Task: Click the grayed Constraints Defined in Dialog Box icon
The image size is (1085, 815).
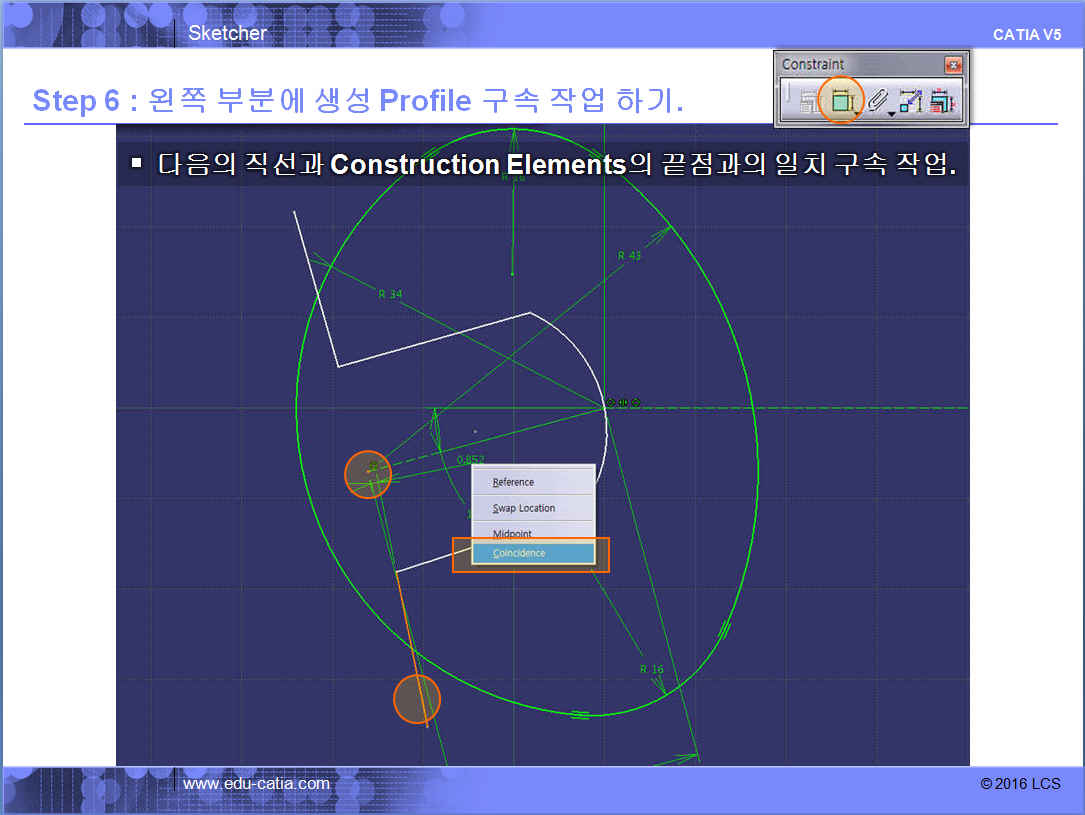Action: pyautogui.click(x=807, y=101)
